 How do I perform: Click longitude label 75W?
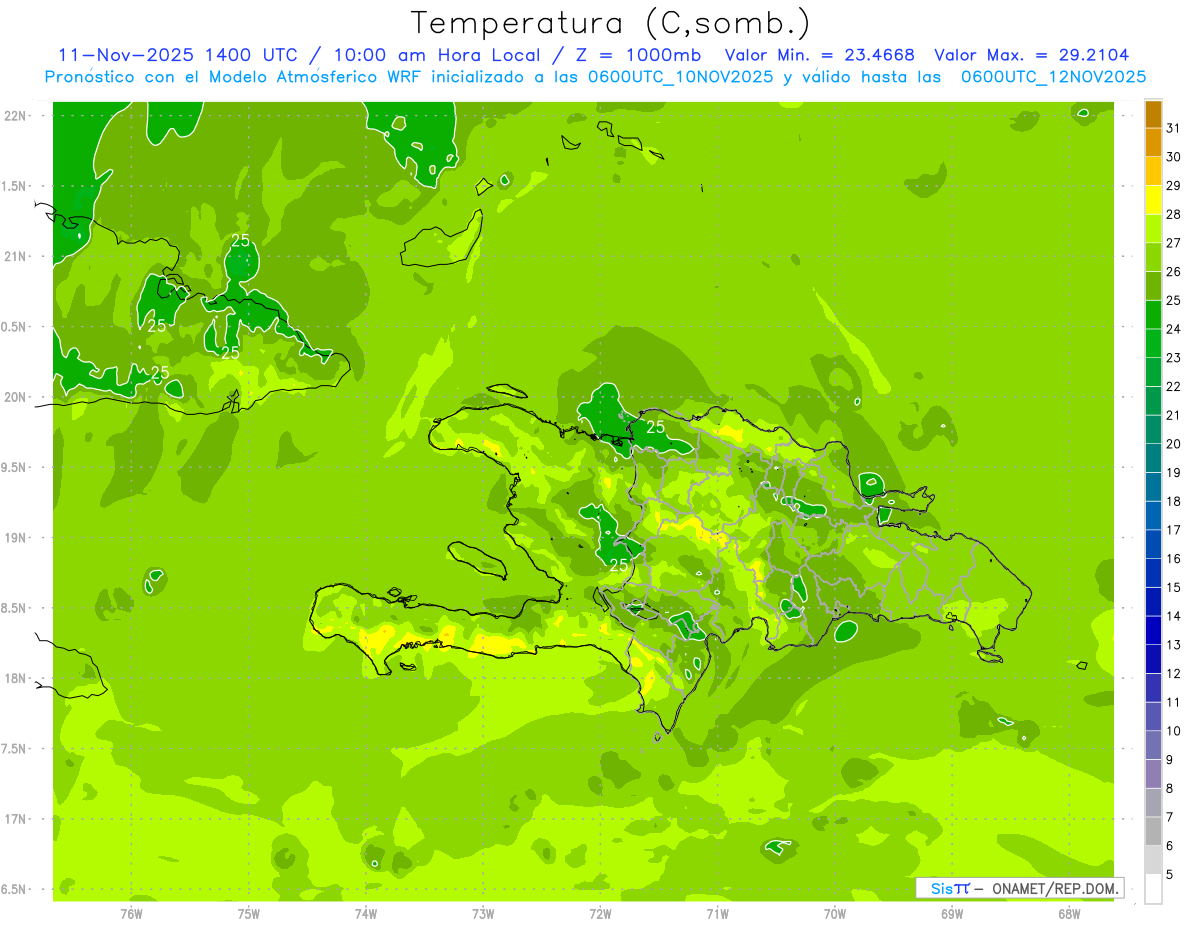click(x=248, y=914)
